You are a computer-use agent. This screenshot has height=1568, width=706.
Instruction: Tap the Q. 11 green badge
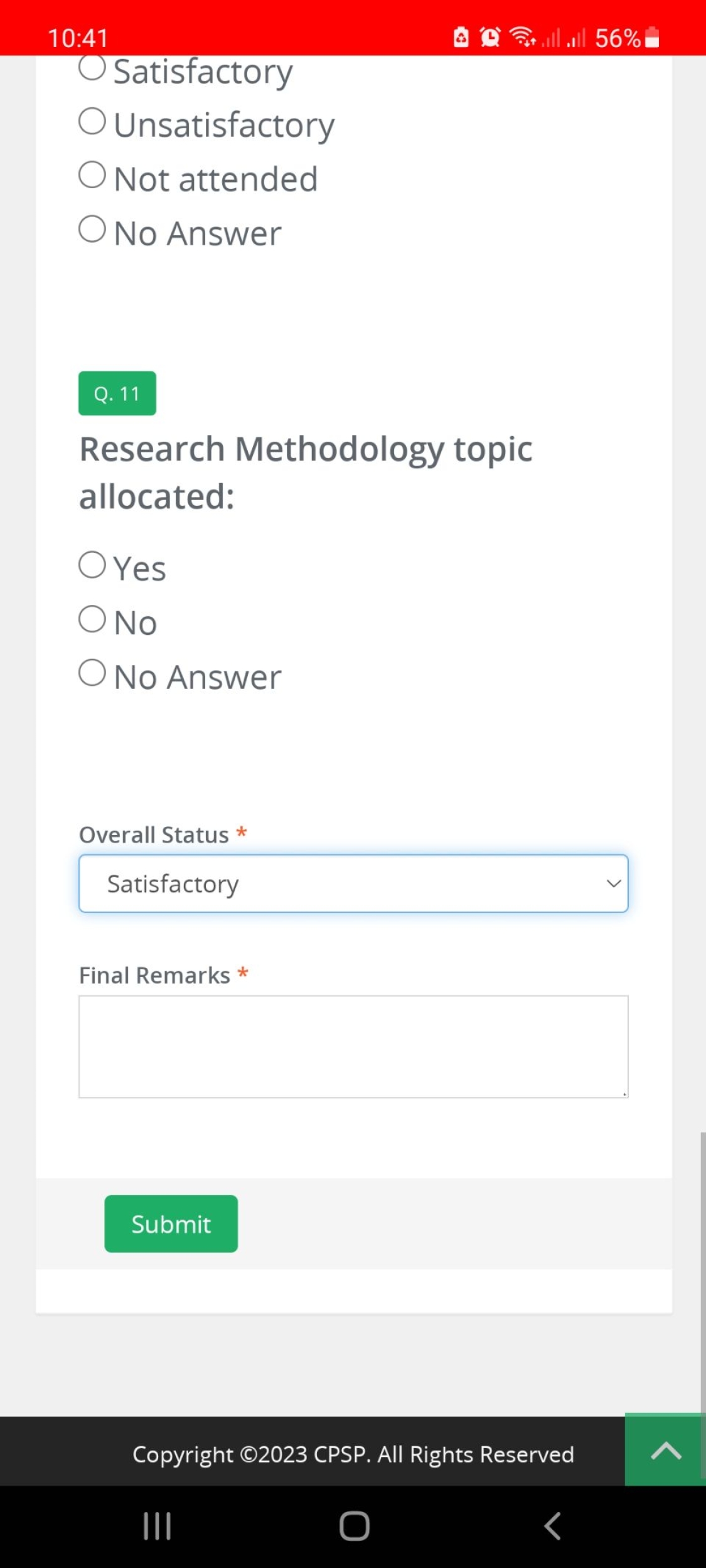pyautogui.click(x=117, y=393)
